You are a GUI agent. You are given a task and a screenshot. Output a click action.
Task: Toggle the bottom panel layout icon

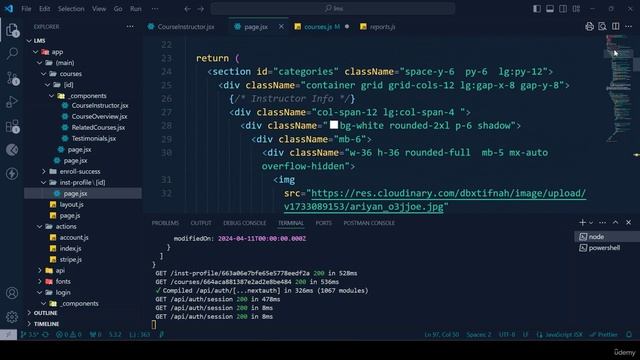click(550, 9)
